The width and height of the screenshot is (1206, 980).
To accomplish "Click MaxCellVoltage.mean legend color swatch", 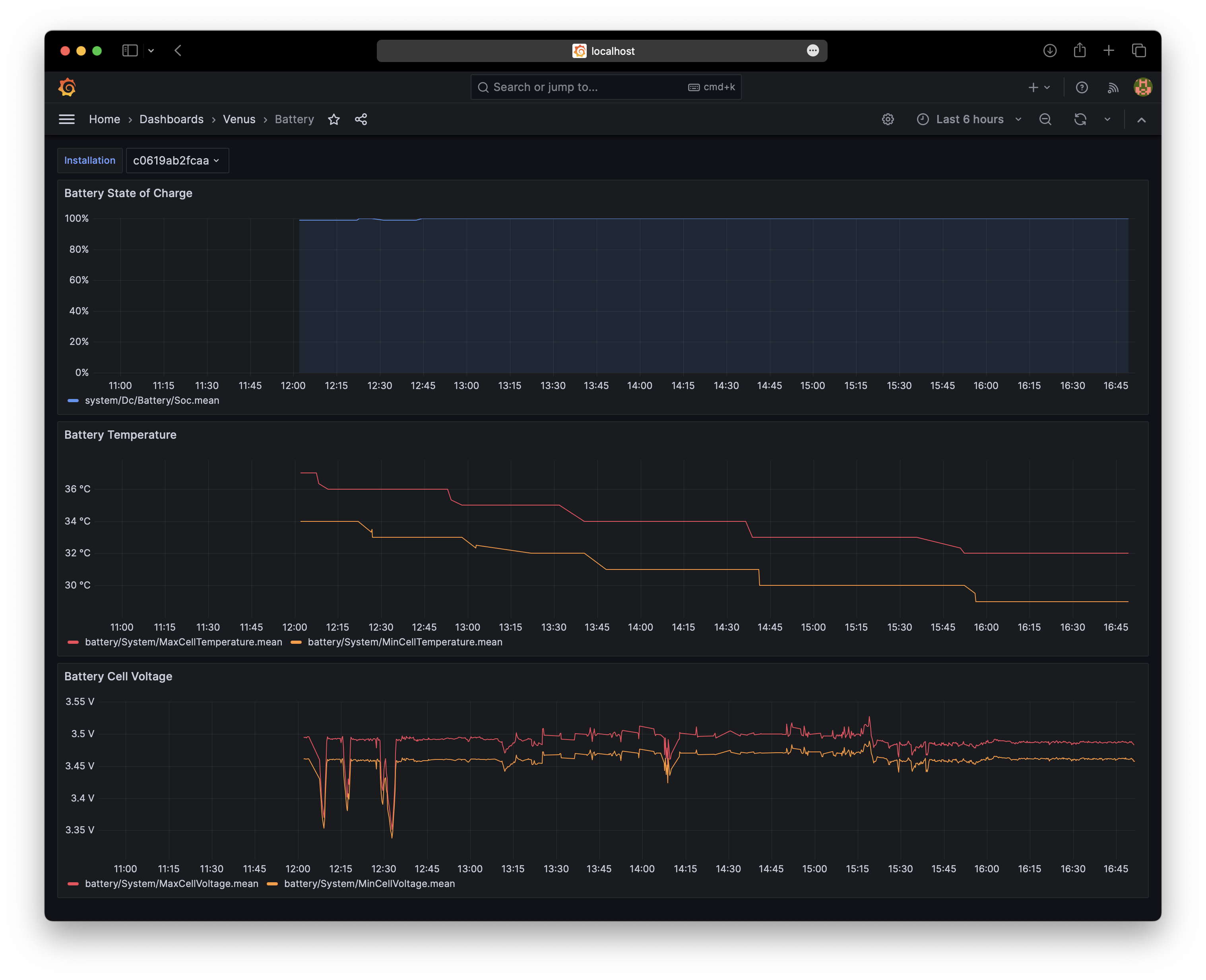I will (x=73, y=883).
